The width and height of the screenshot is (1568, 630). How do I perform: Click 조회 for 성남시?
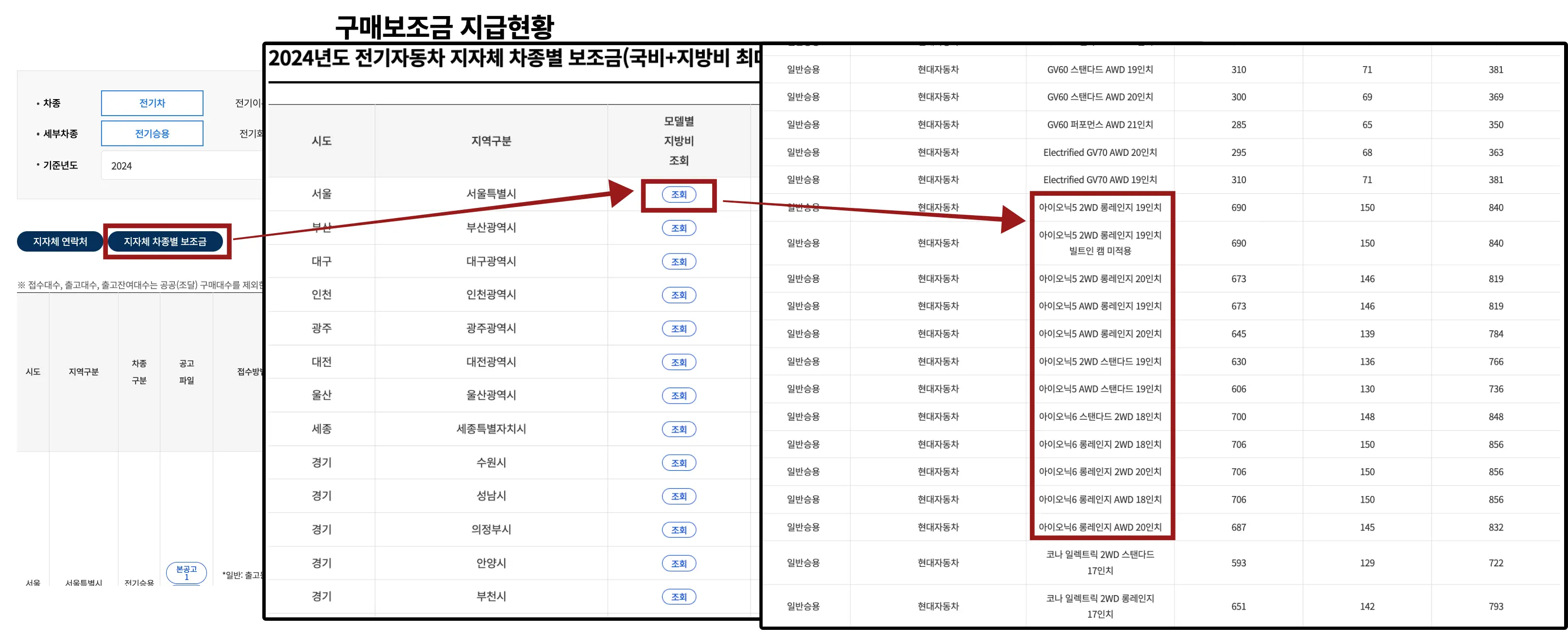pyautogui.click(x=678, y=496)
